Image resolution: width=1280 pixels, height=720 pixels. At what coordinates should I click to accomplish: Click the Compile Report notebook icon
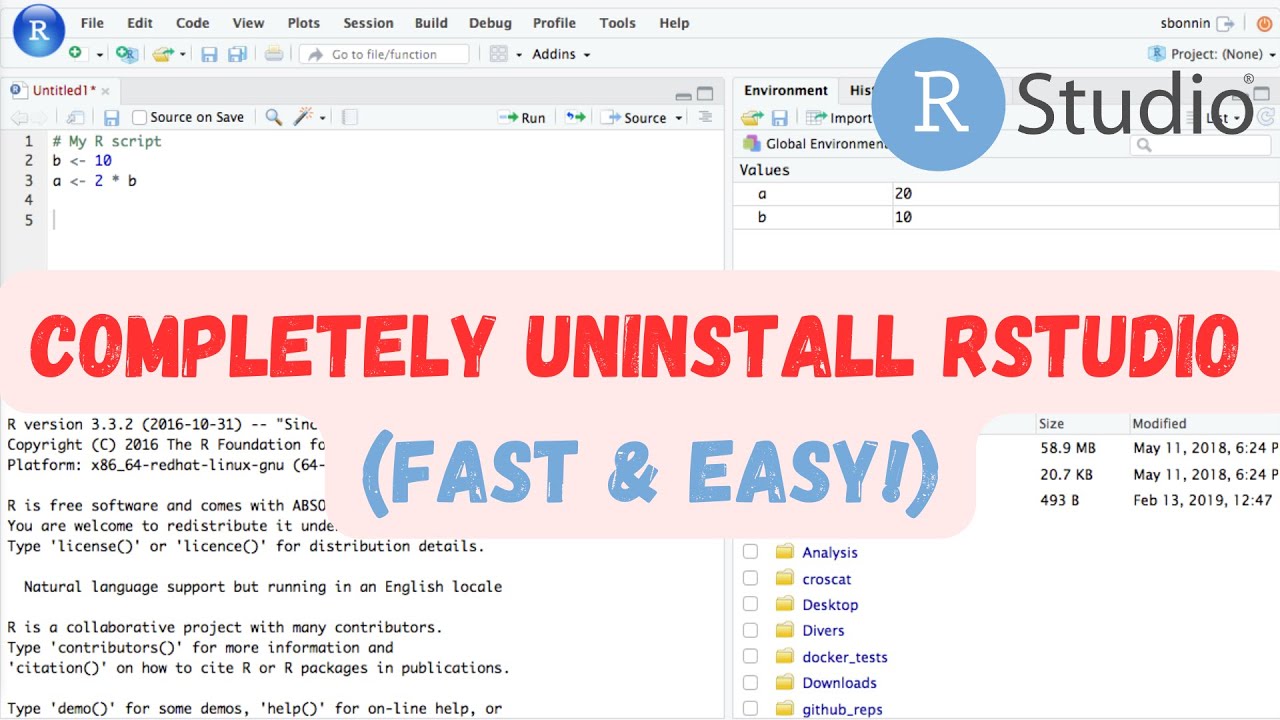[x=350, y=117]
